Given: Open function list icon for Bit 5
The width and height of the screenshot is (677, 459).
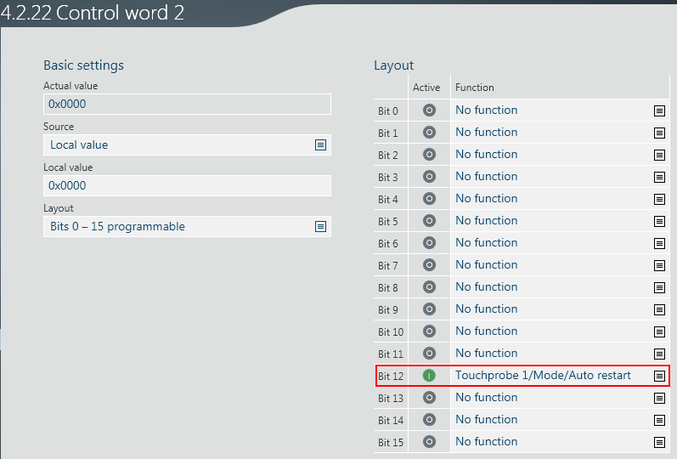Looking at the screenshot, I should tap(659, 221).
